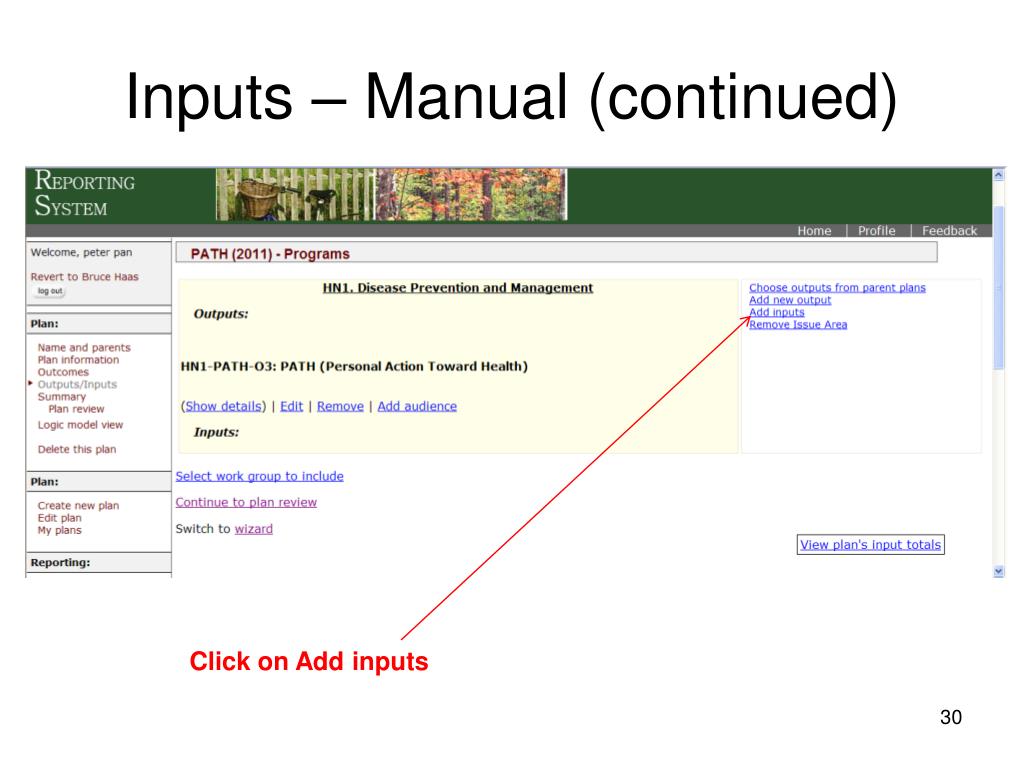Image resolution: width=1024 pixels, height=768 pixels.
Task: Open Logic model view
Action: pyautogui.click(x=80, y=425)
